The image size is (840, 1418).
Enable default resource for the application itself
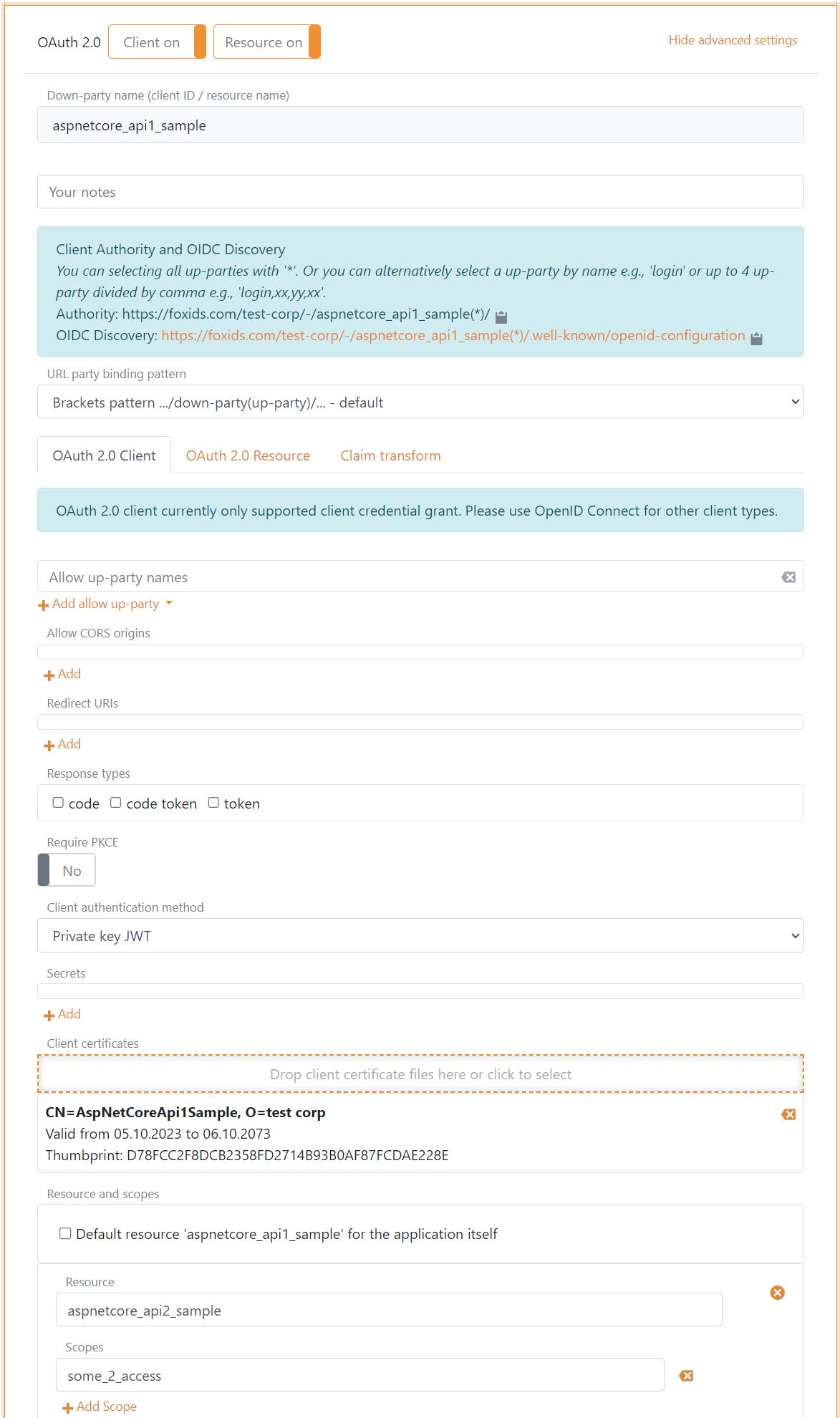pos(65,1233)
